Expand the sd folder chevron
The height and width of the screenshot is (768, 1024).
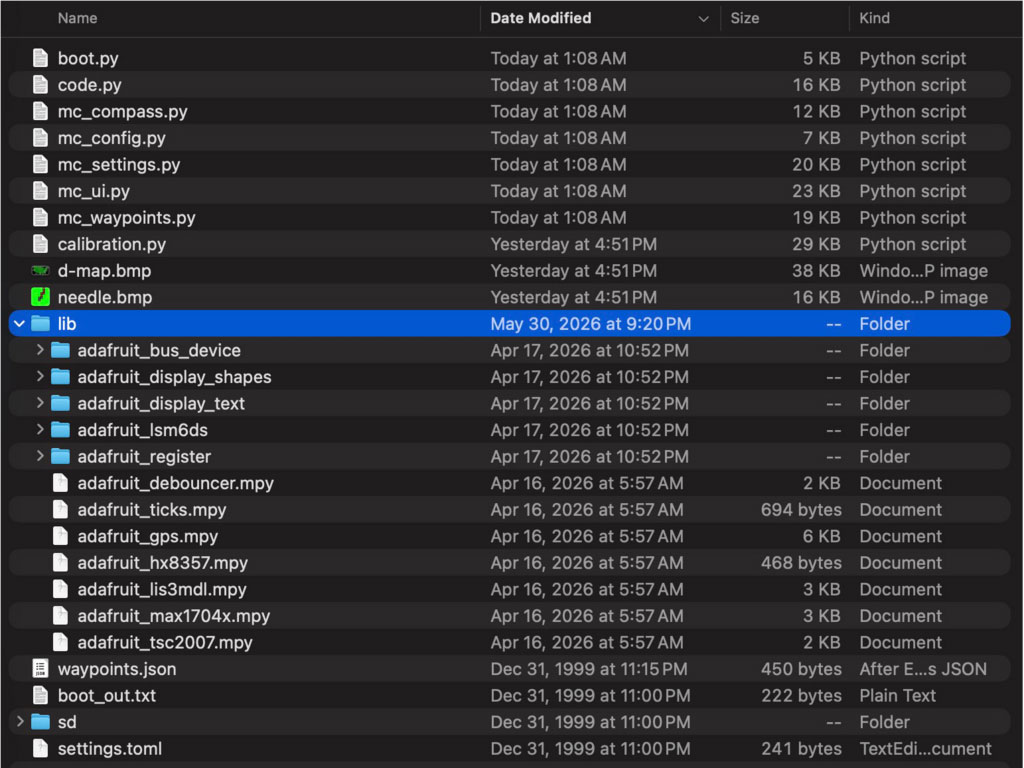(x=20, y=722)
